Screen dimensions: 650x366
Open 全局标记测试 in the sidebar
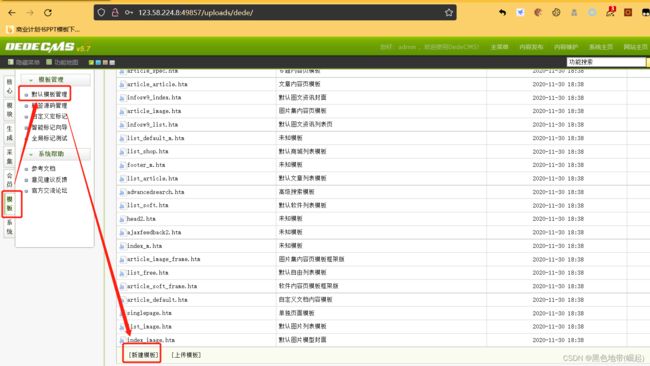point(49,138)
